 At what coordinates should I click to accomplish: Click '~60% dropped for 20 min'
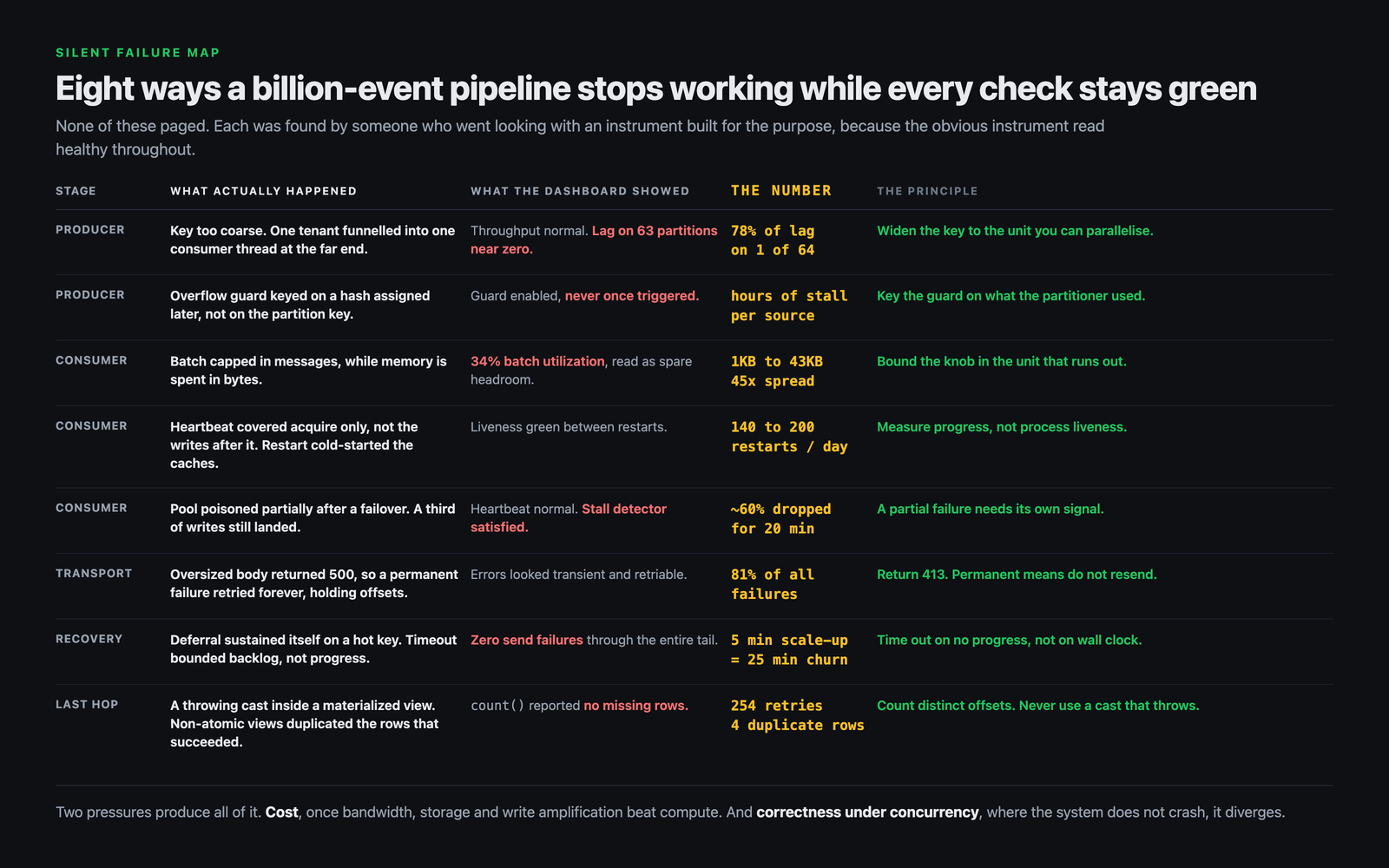coord(780,519)
